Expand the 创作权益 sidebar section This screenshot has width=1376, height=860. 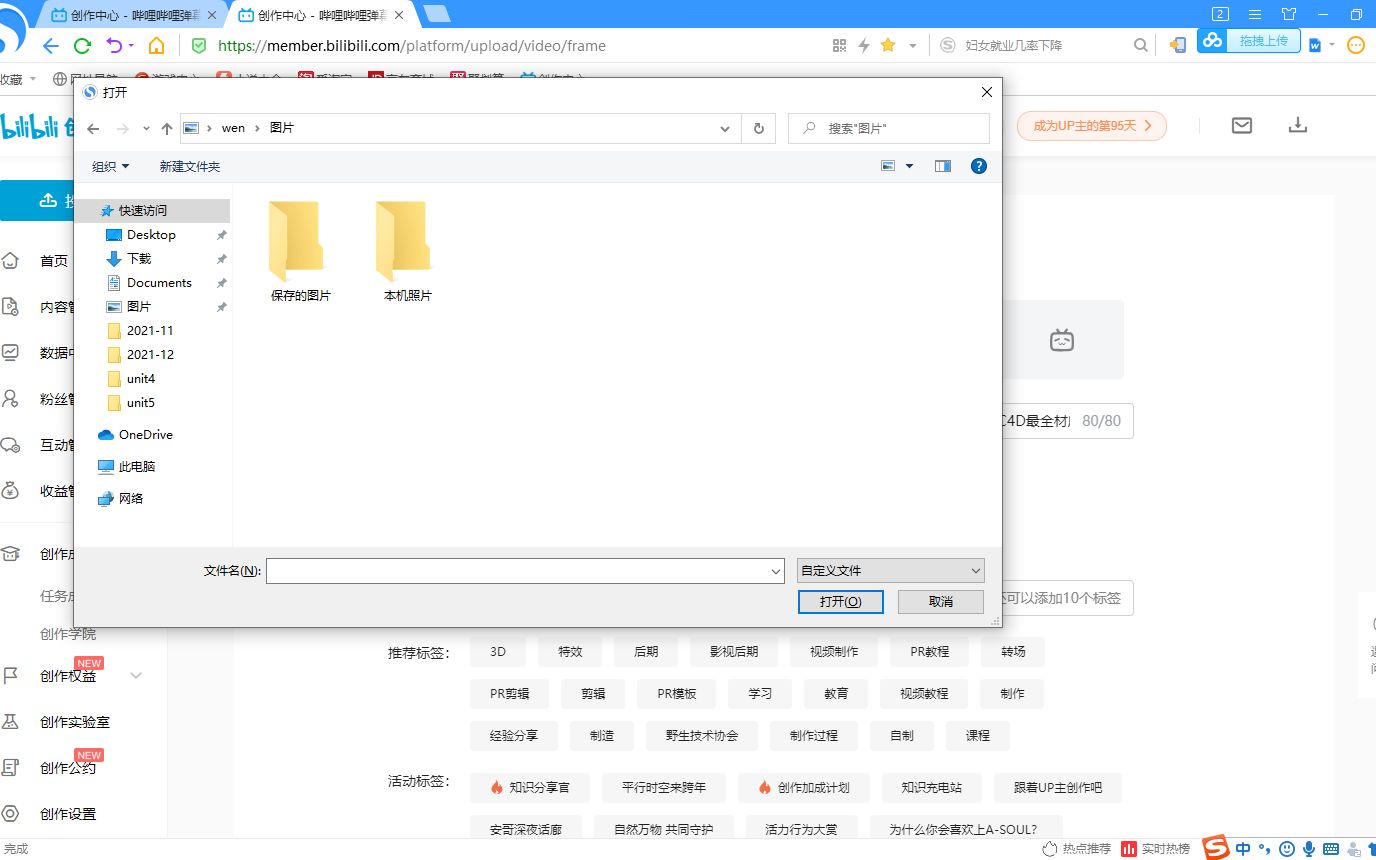point(137,676)
